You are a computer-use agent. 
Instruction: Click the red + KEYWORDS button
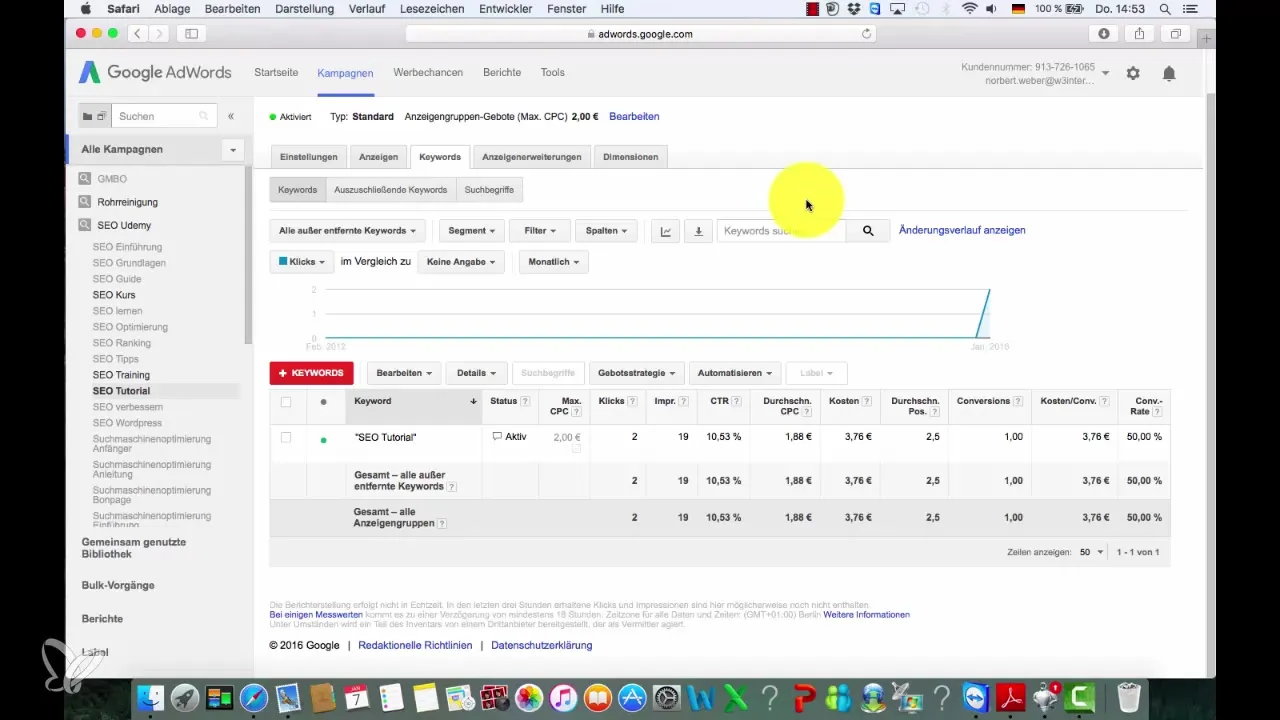coord(311,373)
